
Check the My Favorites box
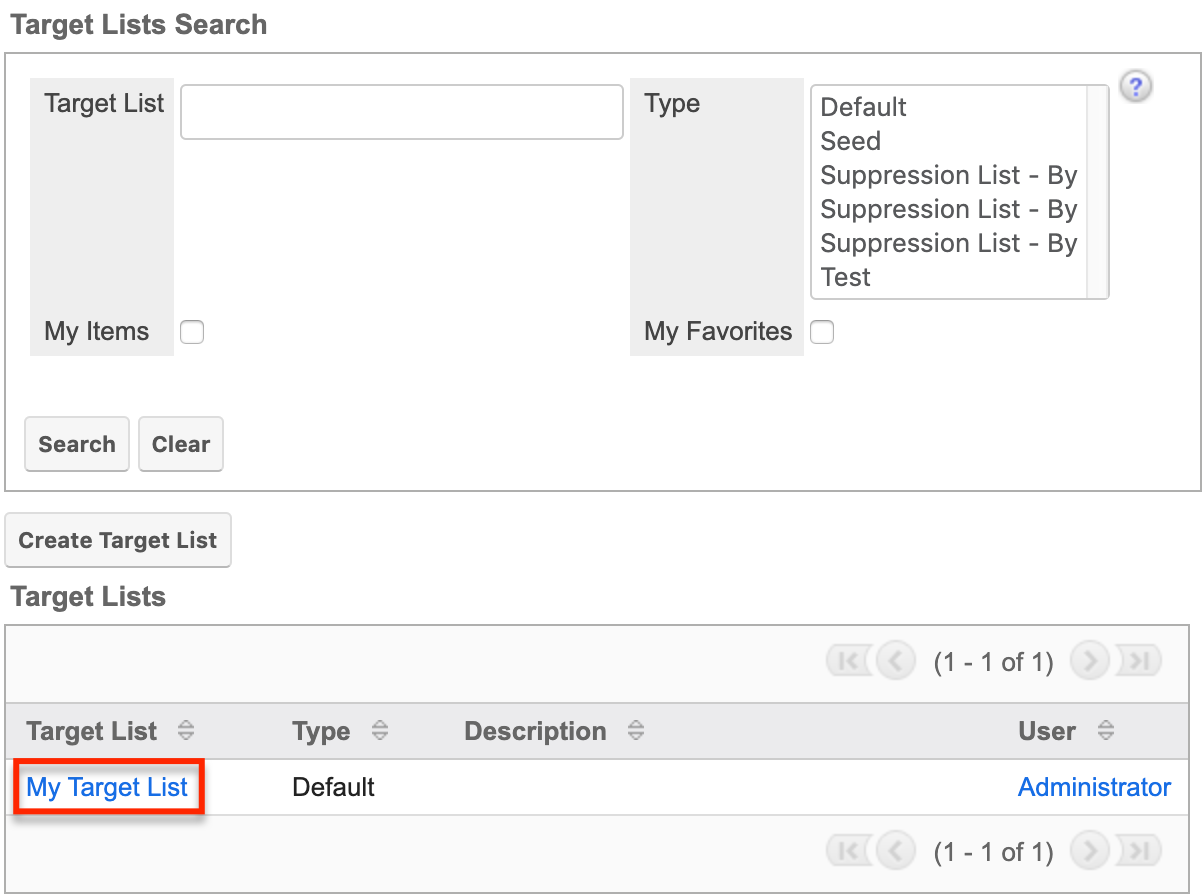click(x=821, y=331)
